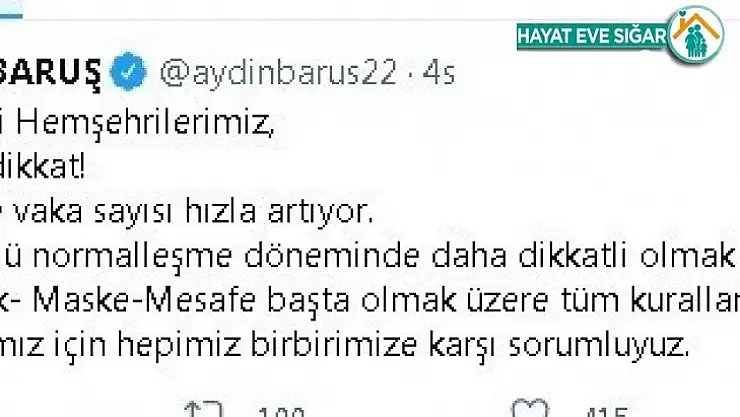Click the house family logo icon
This screenshot has height=417, width=740.
pyautogui.click(x=697, y=36)
